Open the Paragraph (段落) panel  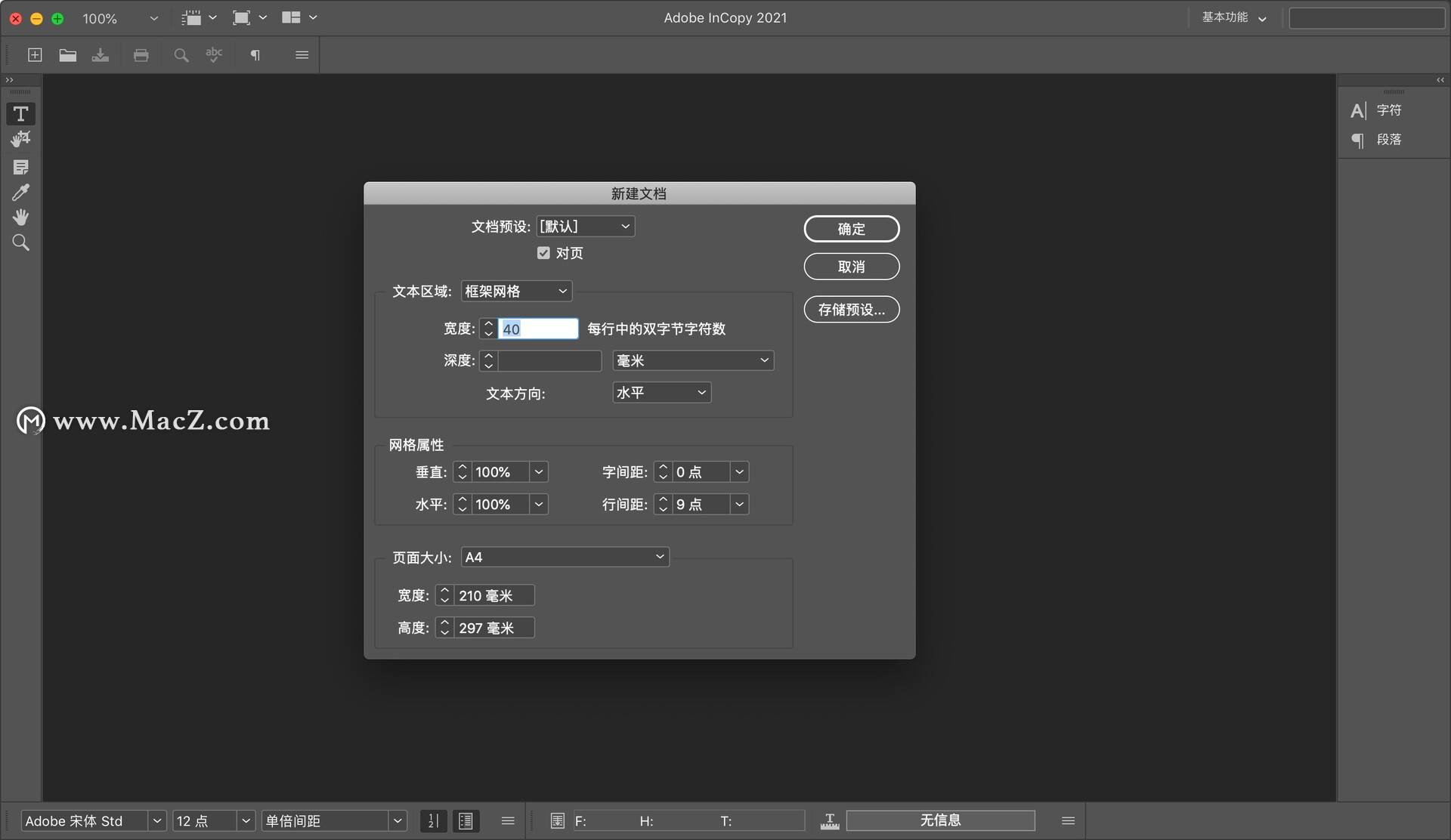1376,140
